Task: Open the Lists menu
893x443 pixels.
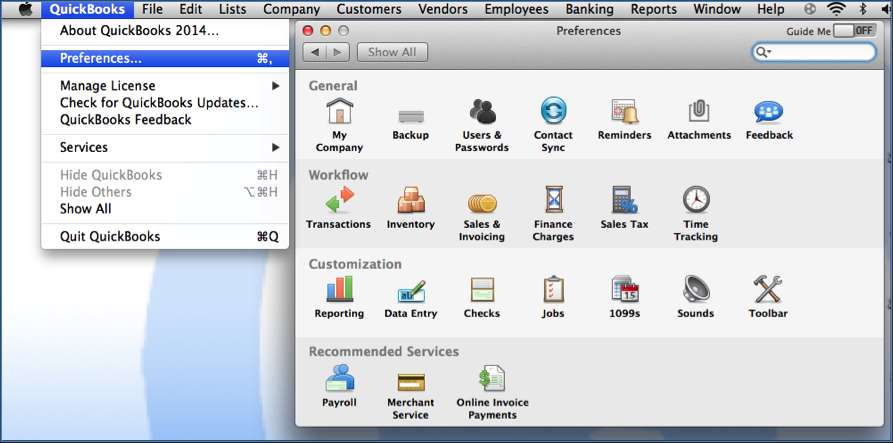Action: point(232,9)
